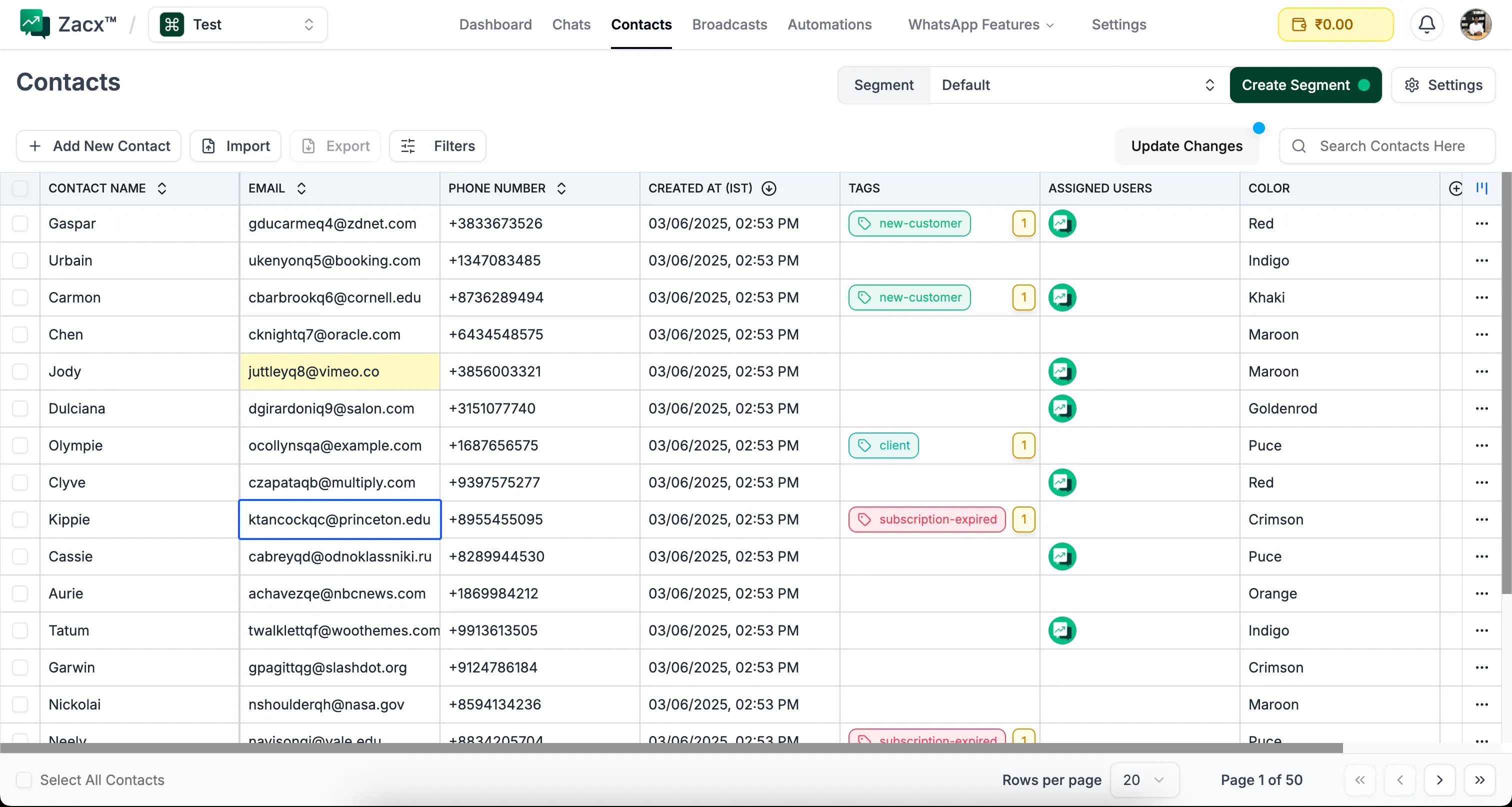Switch to the Broadcasts tab

[729, 24]
